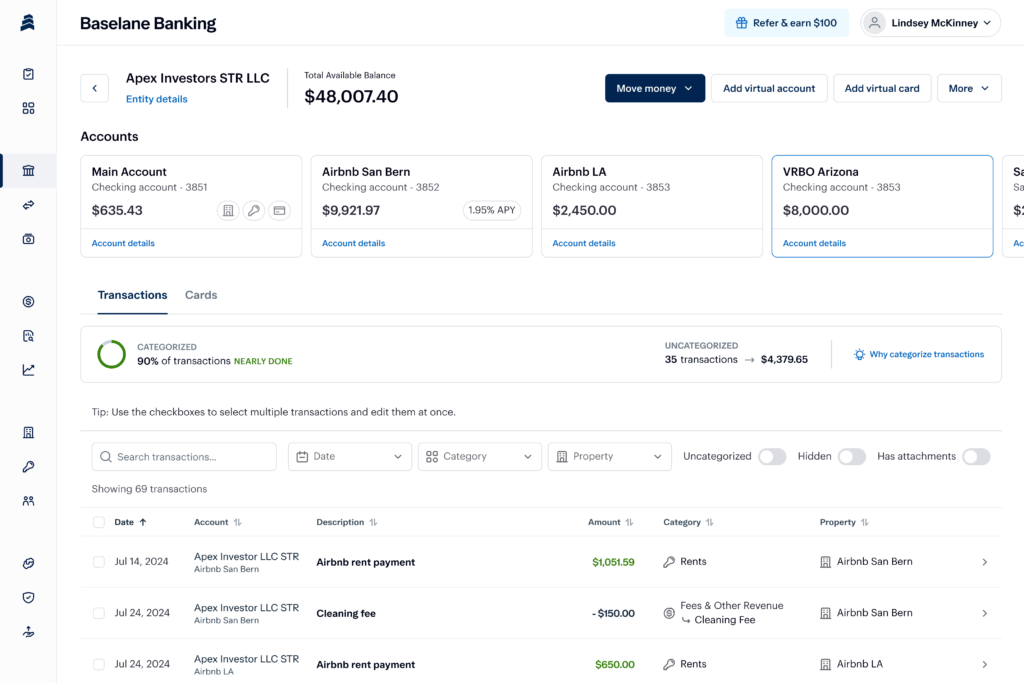Image resolution: width=1024 pixels, height=683 pixels.
Task: Check the Cleaning fee transaction checkbox
Action: pyautogui.click(x=99, y=613)
